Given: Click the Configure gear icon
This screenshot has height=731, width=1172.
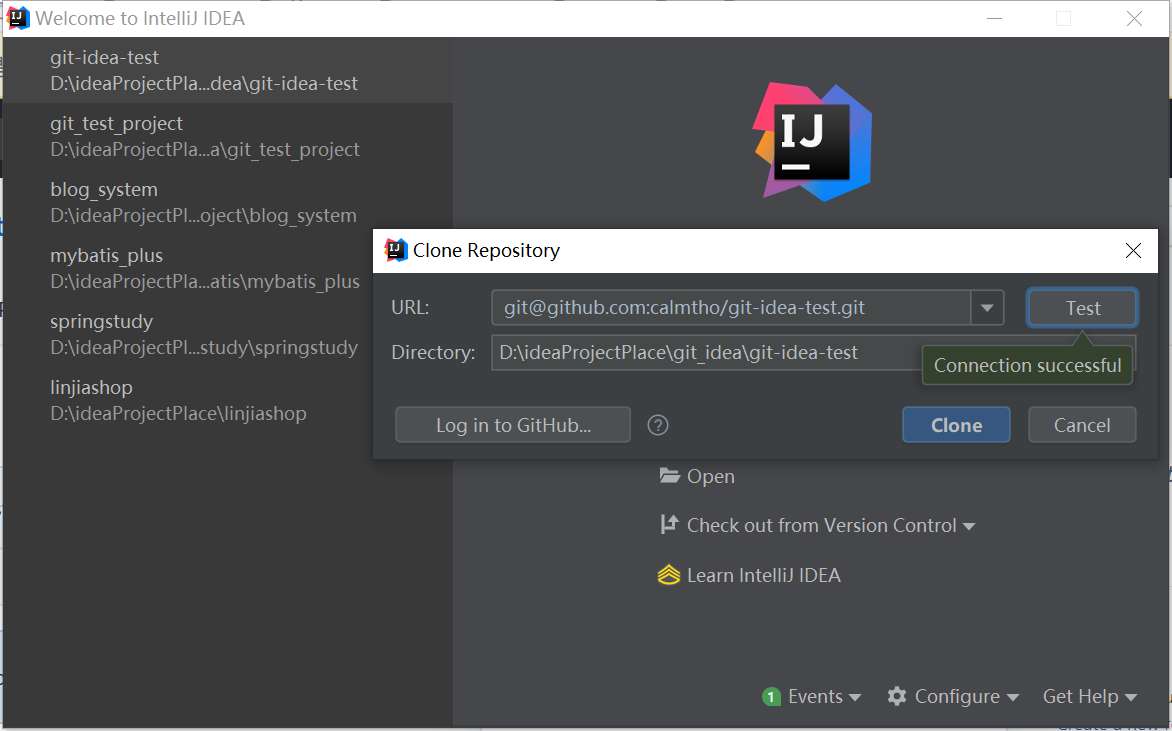Looking at the screenshot, I should pos(897,697).
